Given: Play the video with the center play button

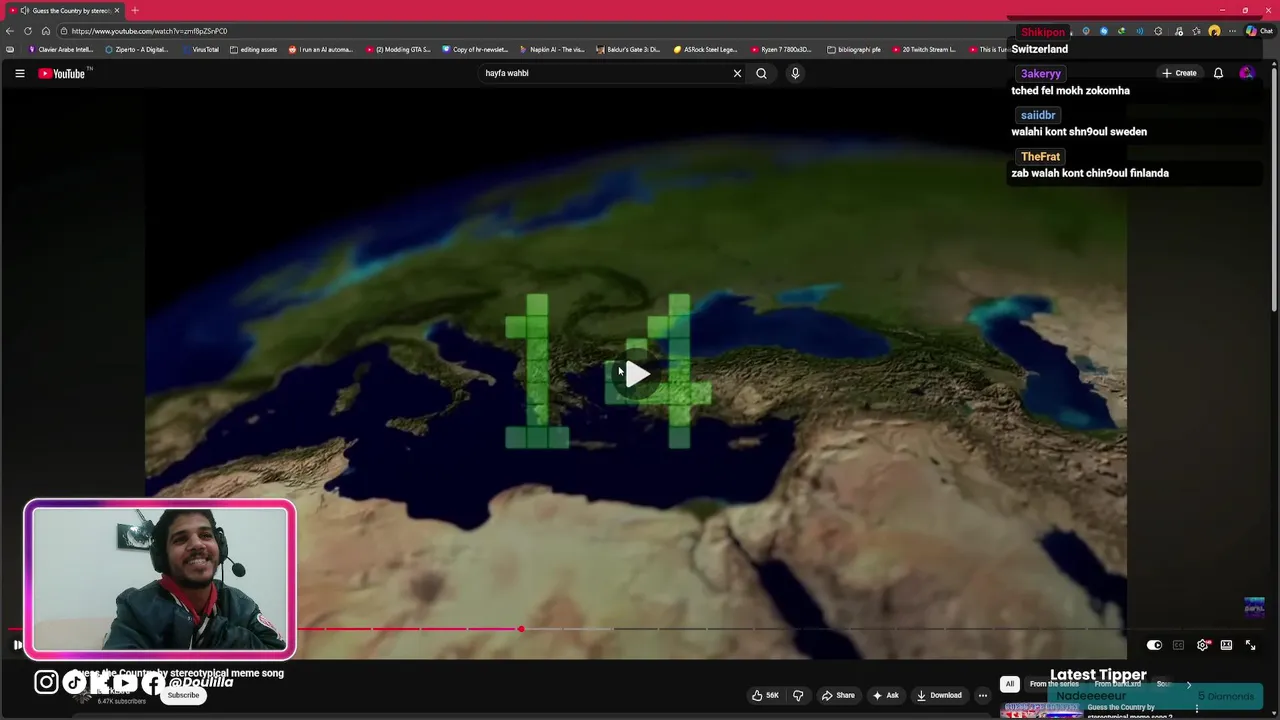Looking at the screenshot, I should coord(637,374).
